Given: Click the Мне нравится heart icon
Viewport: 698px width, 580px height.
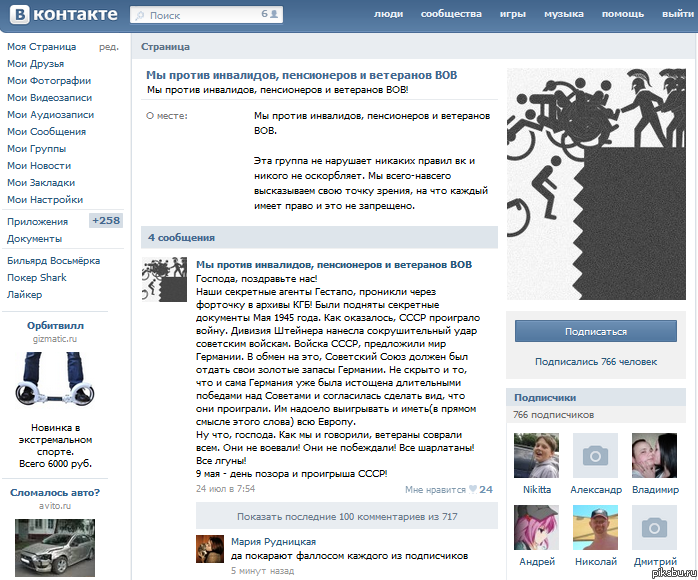Looking at the screenshot, I should point(473,489).
